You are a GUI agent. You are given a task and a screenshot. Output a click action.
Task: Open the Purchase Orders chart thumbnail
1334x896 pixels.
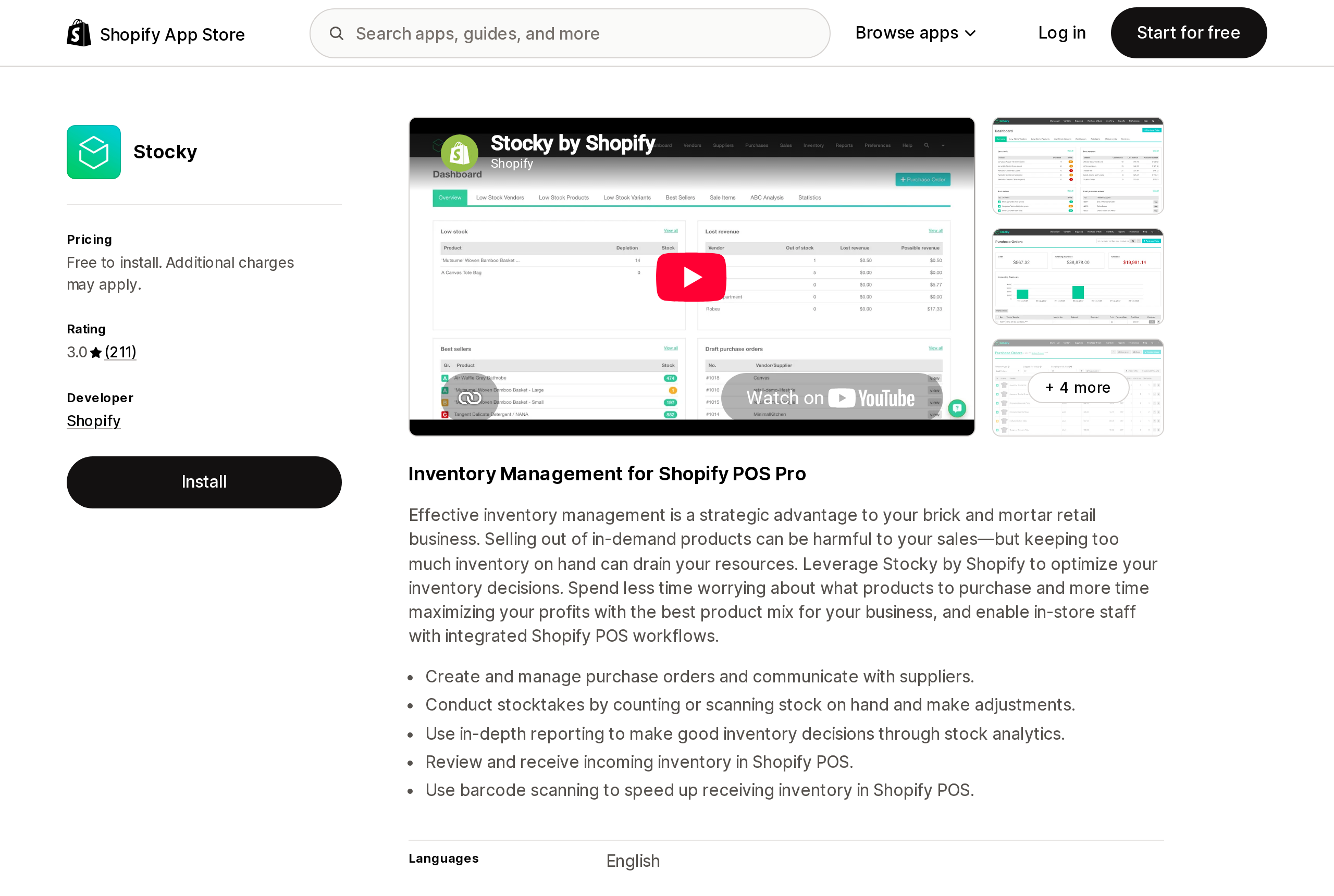point(1078,277)
